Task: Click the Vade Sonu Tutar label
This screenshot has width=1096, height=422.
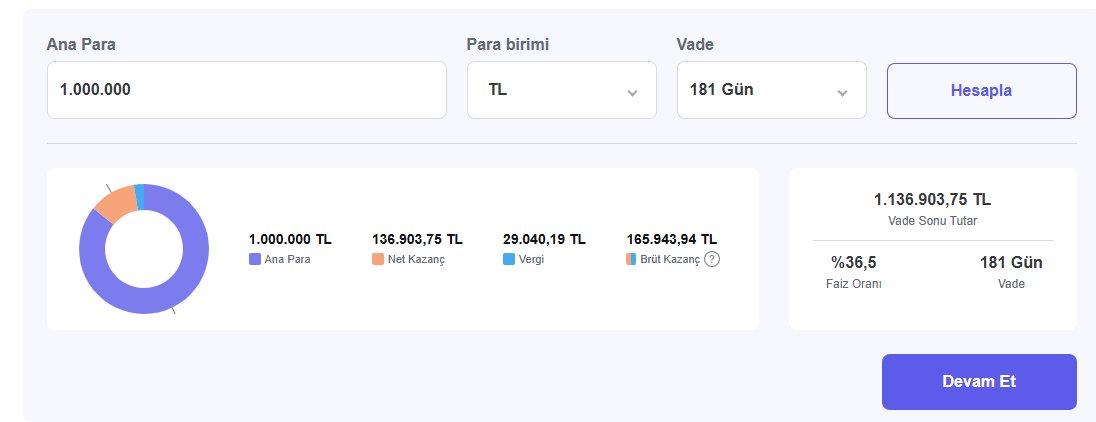Action: point(932,221)
